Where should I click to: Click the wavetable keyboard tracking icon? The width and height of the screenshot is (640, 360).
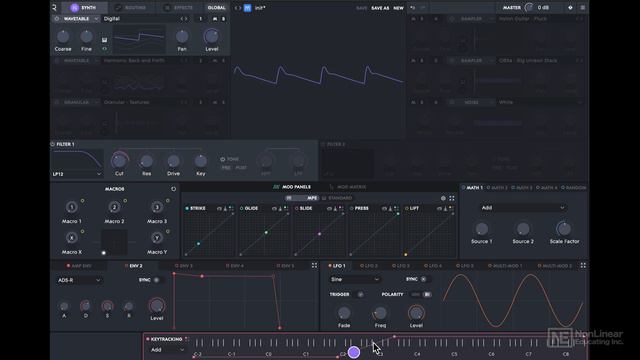click(x=104, y=40)
